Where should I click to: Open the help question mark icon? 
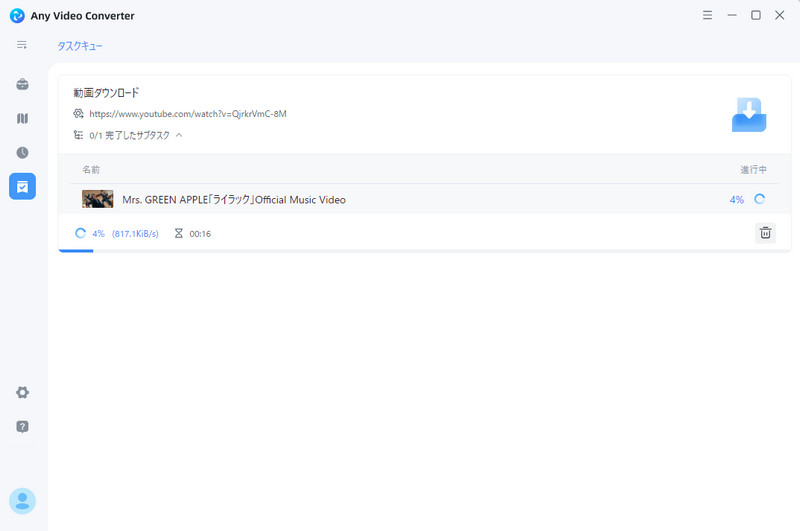point(22,426)
